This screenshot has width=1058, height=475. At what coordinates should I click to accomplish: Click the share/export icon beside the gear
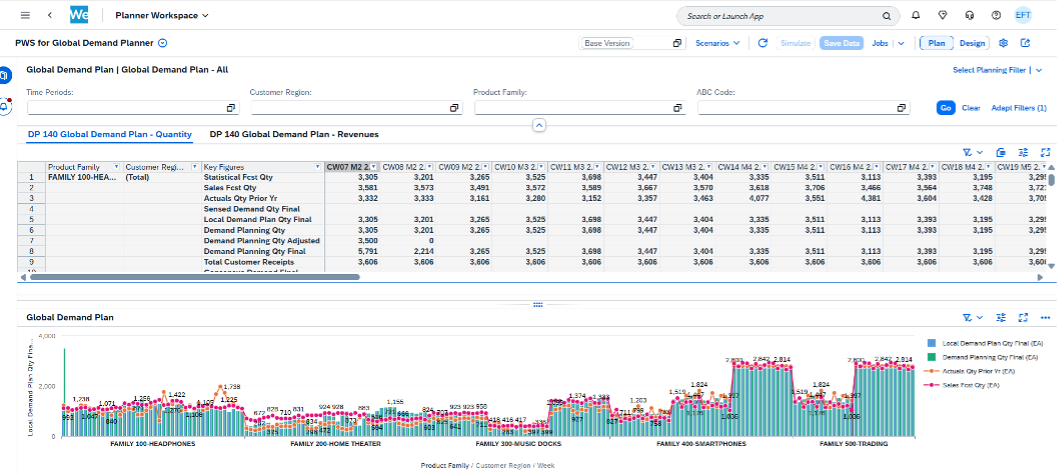1025,43
